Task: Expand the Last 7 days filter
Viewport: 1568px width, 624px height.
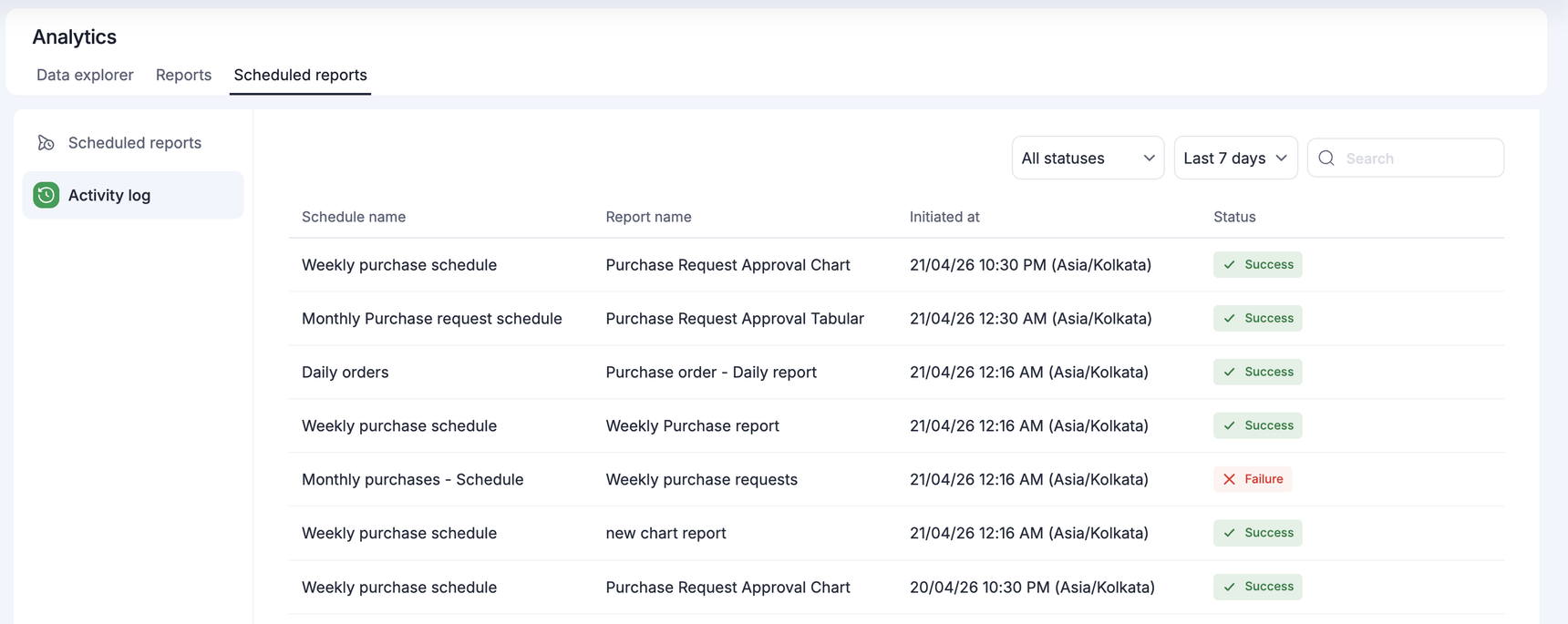Action: (x=1234, y=159)
